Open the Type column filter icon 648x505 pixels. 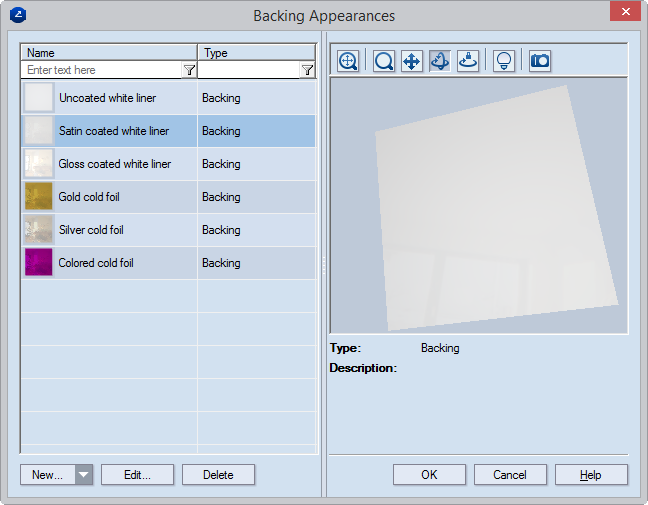[x=306, y=71]
